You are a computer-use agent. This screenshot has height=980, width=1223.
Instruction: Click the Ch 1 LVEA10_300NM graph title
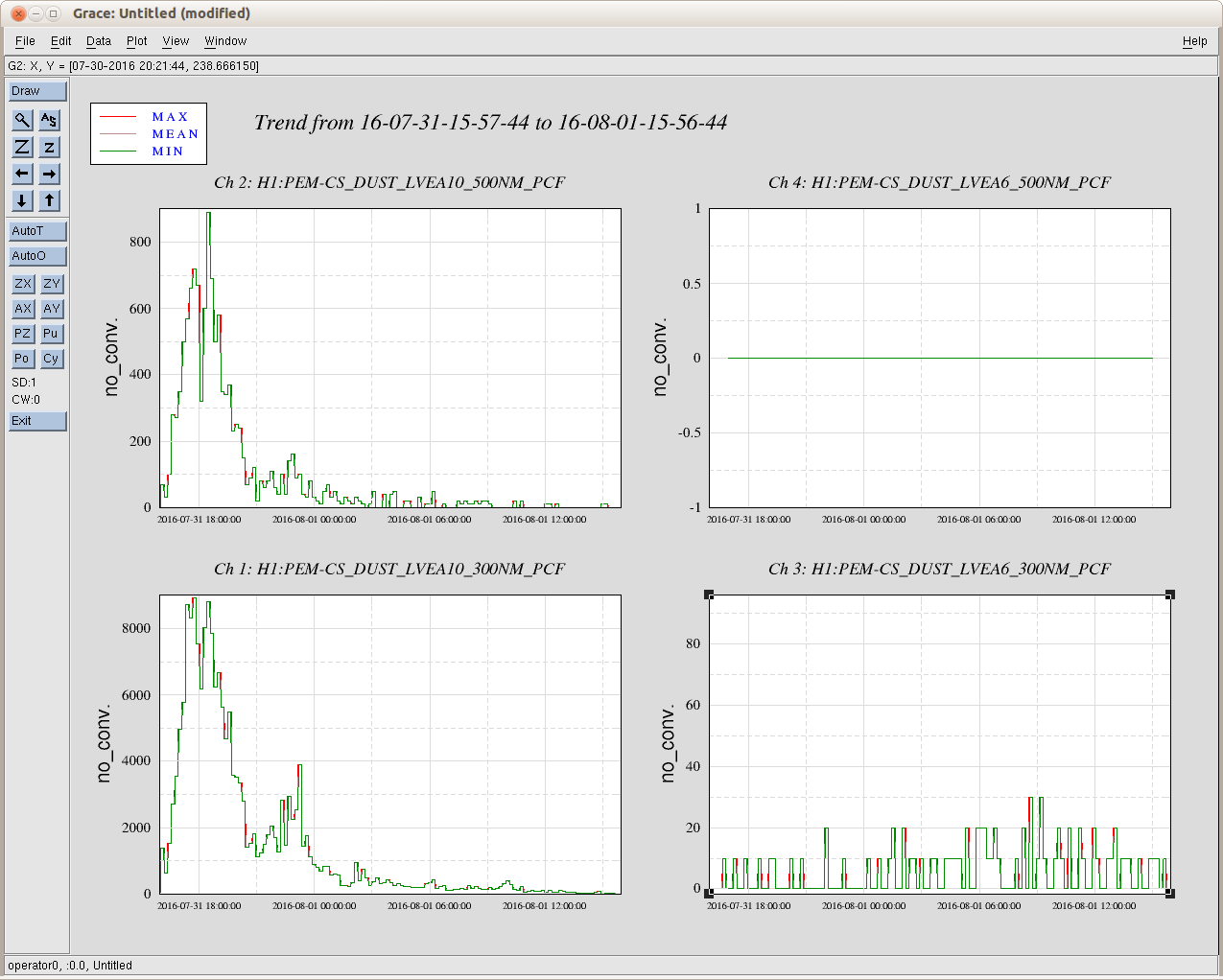point(389,569)
